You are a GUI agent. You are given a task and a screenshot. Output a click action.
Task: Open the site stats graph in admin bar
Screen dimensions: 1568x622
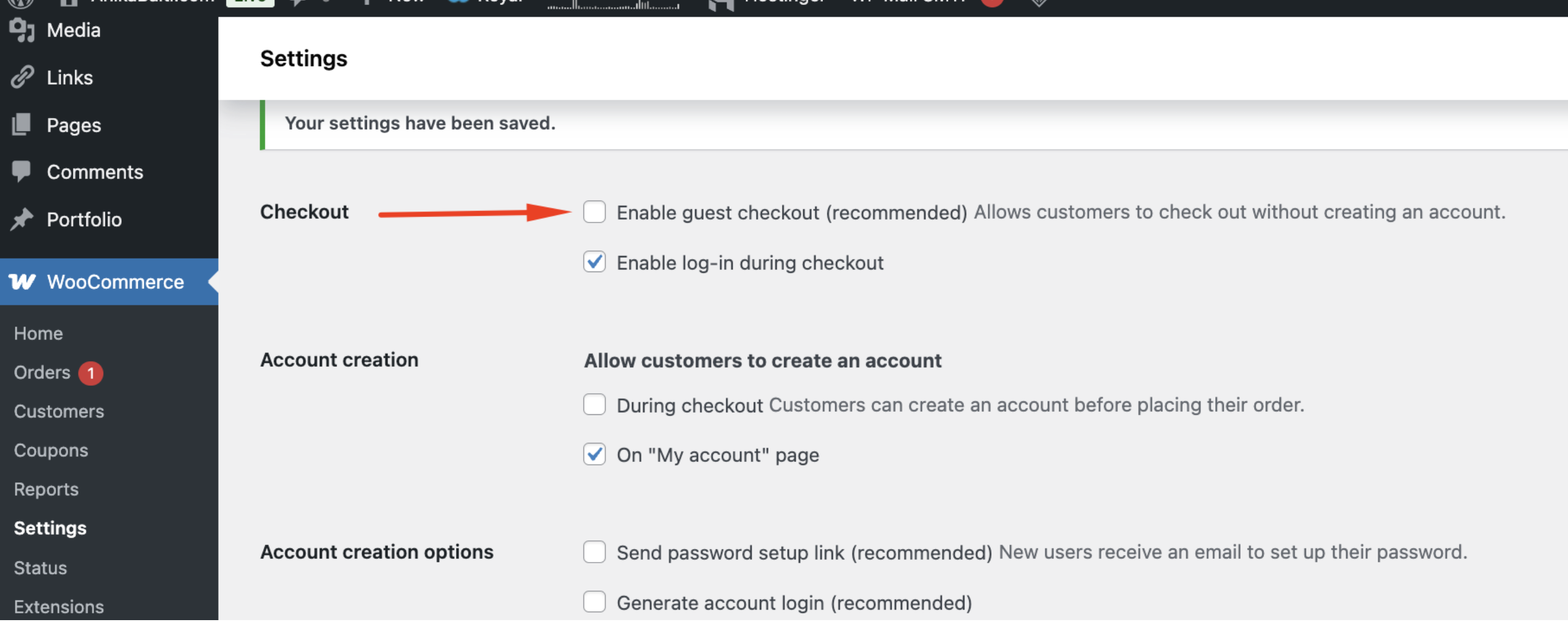pyautogui.click(x=612, y=5)
